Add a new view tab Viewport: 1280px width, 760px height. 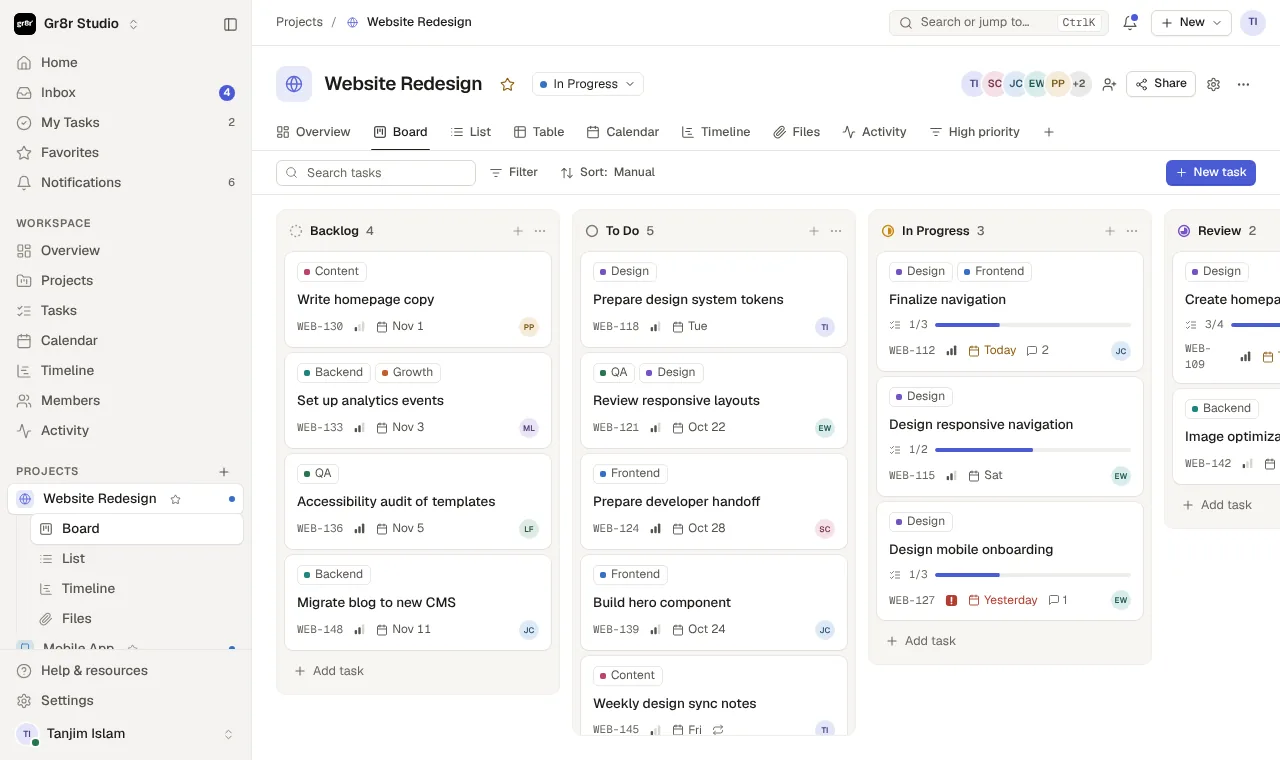point(1048,132)
